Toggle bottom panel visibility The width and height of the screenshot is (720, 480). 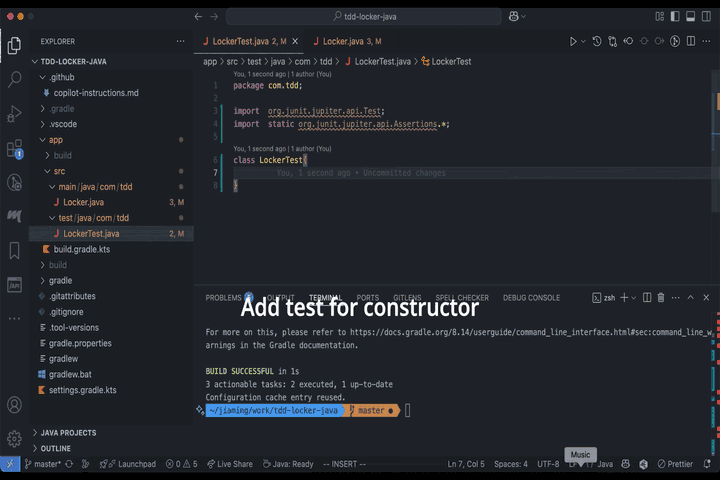[x=690, y=17]
